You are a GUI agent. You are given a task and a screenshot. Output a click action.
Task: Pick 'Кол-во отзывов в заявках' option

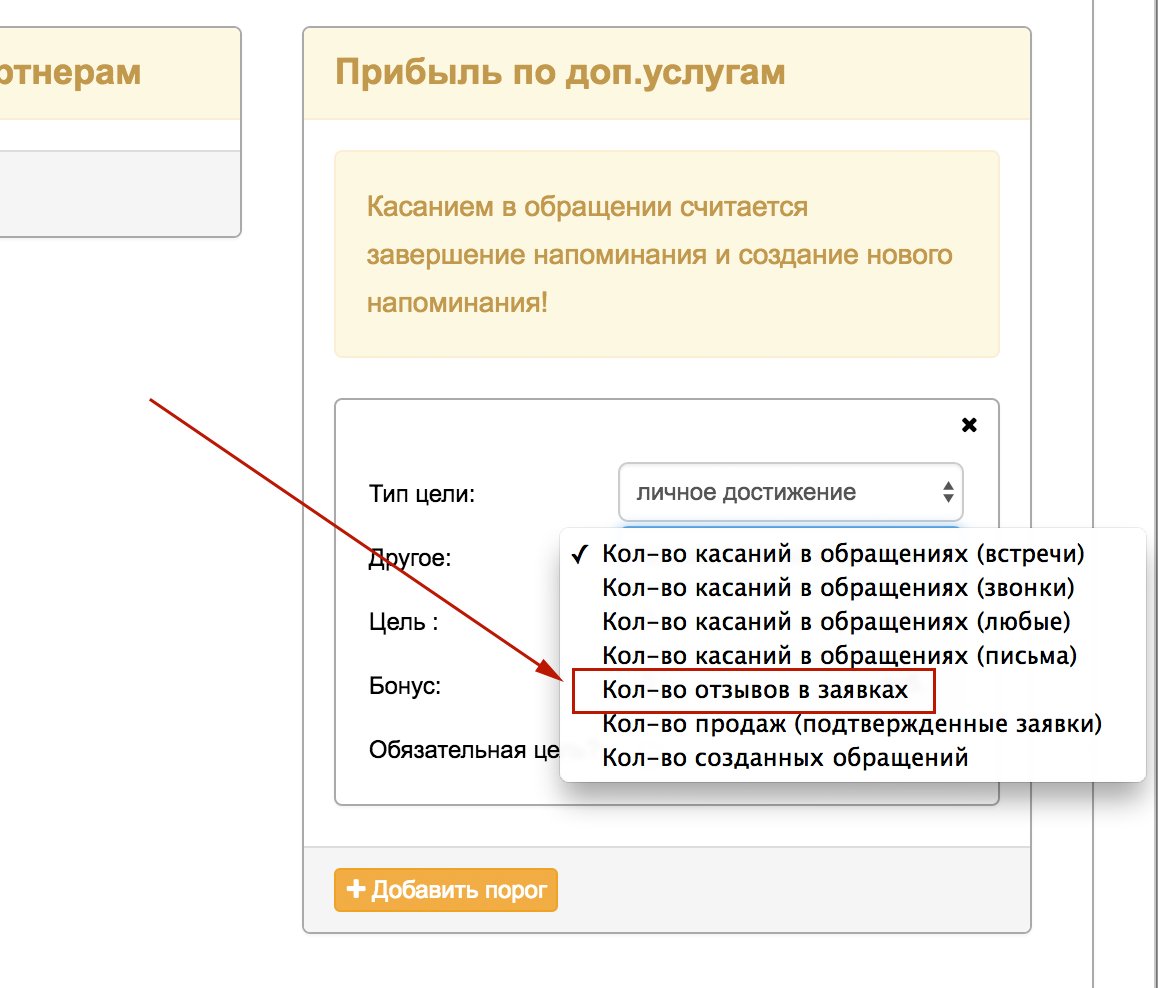[852, 689]
